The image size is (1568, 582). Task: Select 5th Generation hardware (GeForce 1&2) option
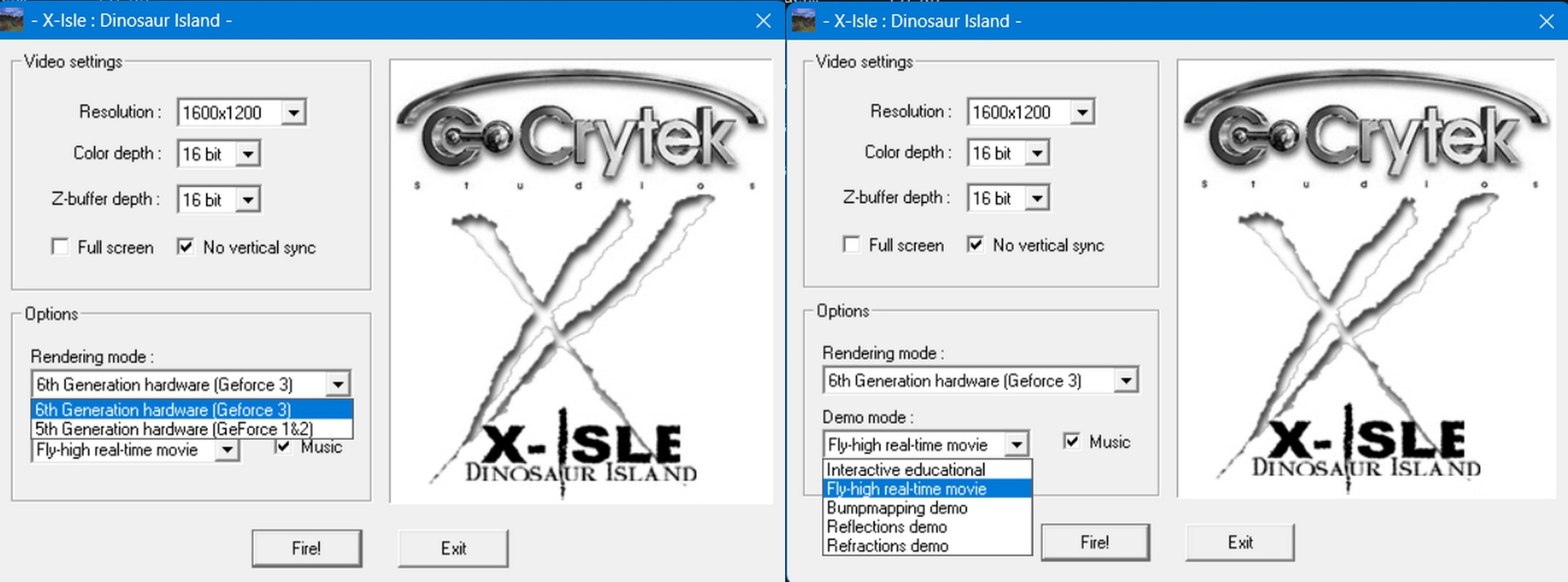[192, 428]
